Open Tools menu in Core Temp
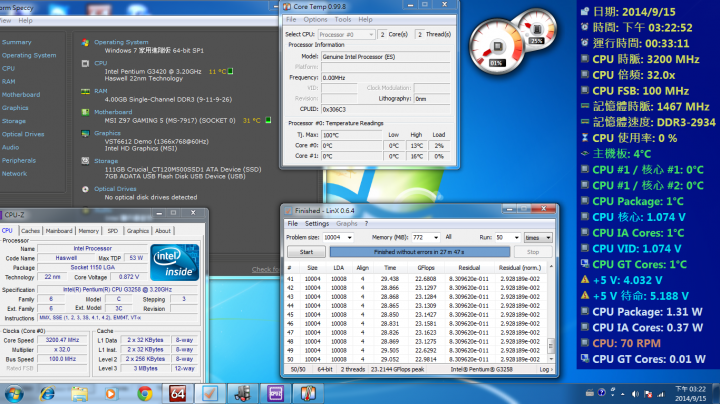The width and height of the screenshot is (720, 404). click(343, 20)
